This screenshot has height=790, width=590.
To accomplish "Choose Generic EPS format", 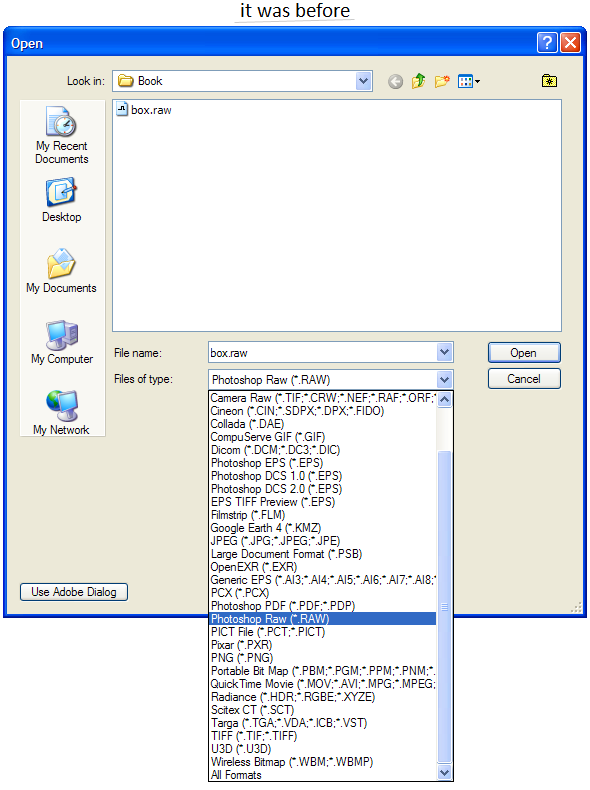I will click(x=322, y=580).
